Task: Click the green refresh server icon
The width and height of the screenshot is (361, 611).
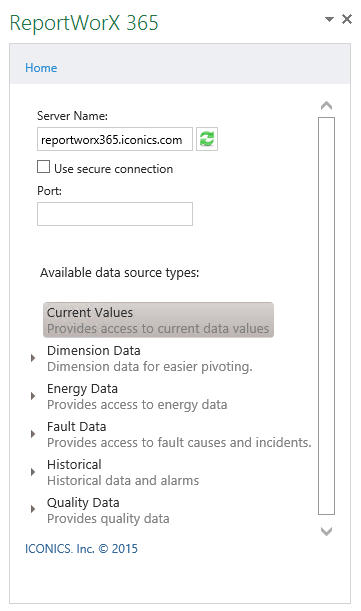Action: [x=207, y=139]
